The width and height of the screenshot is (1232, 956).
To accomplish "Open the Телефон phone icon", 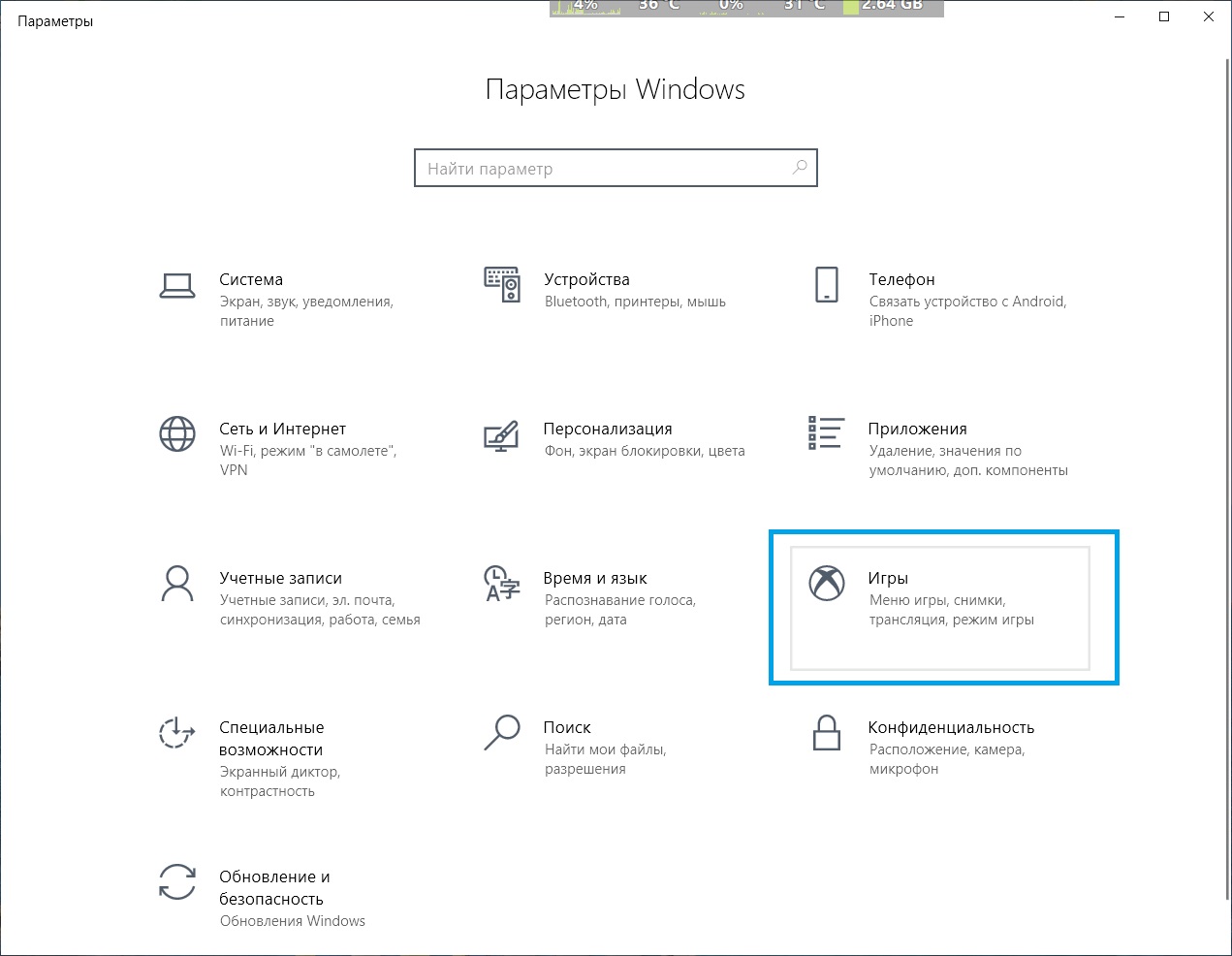I will (827, 285).
